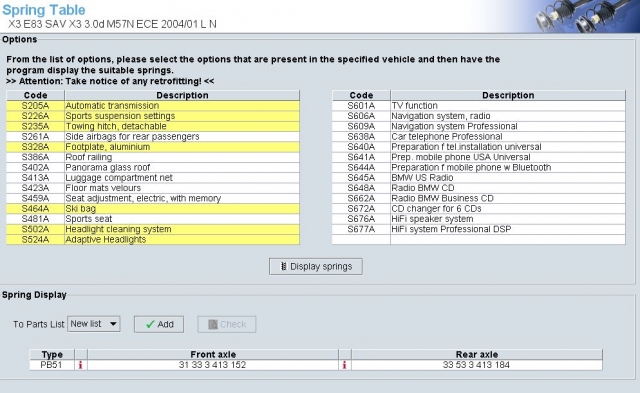Select CD changer for 6 CDs
The height and width of the screenshot is (393, 640).
coord(479,209)
